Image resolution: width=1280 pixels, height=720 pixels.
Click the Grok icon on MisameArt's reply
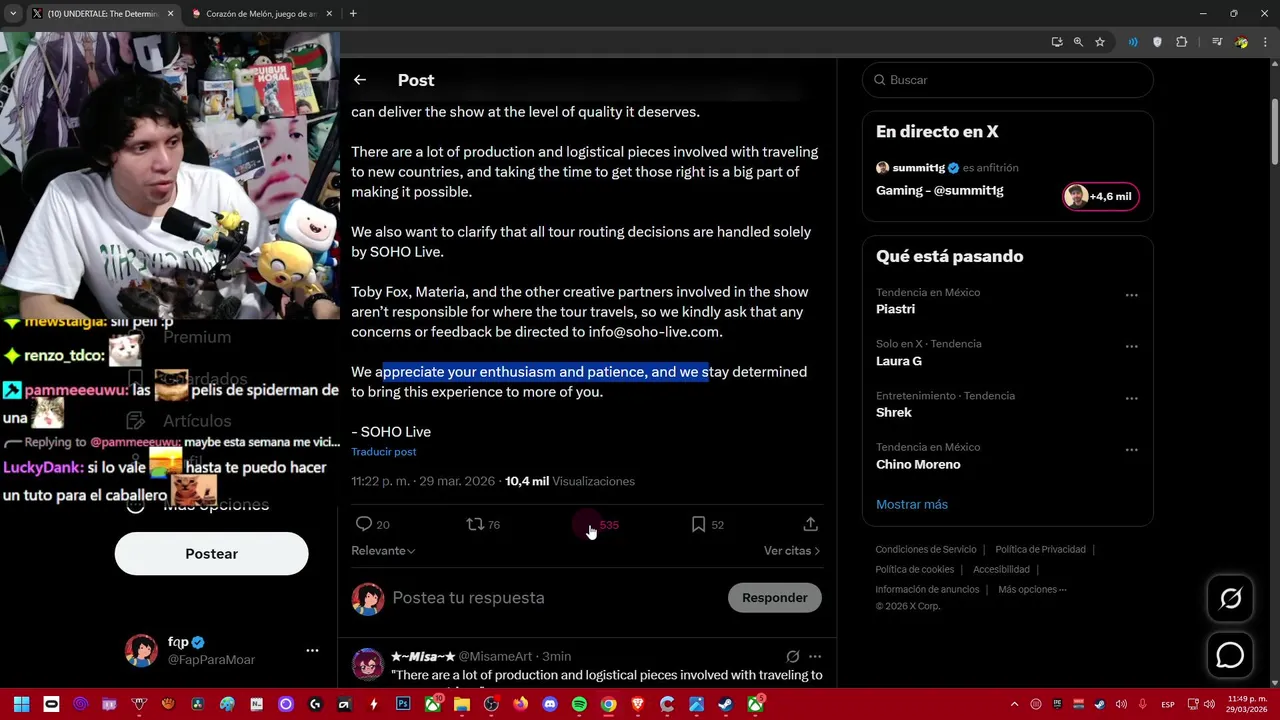tap(792, 656)
